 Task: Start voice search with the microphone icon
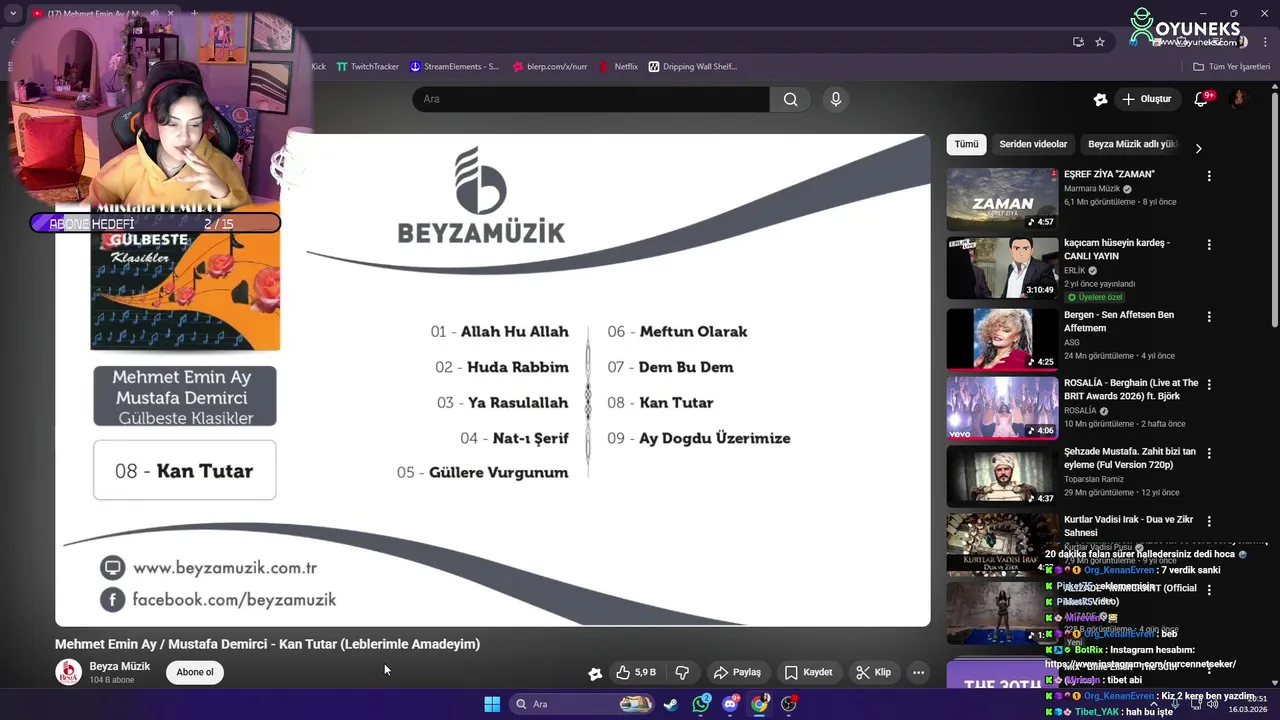(836, 99)
